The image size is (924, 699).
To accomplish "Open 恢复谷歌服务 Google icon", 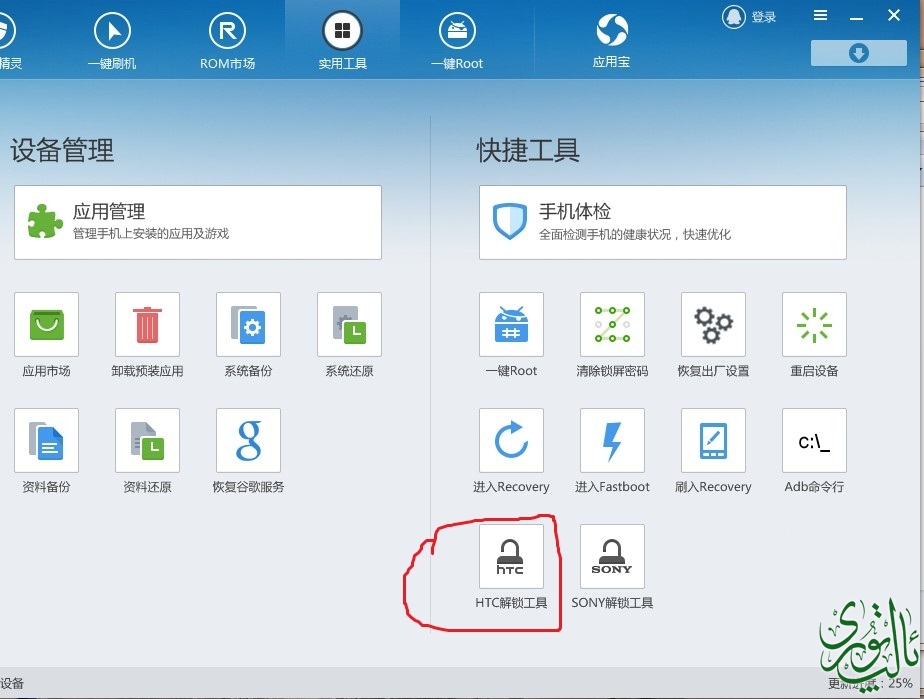I will (248, 441).
